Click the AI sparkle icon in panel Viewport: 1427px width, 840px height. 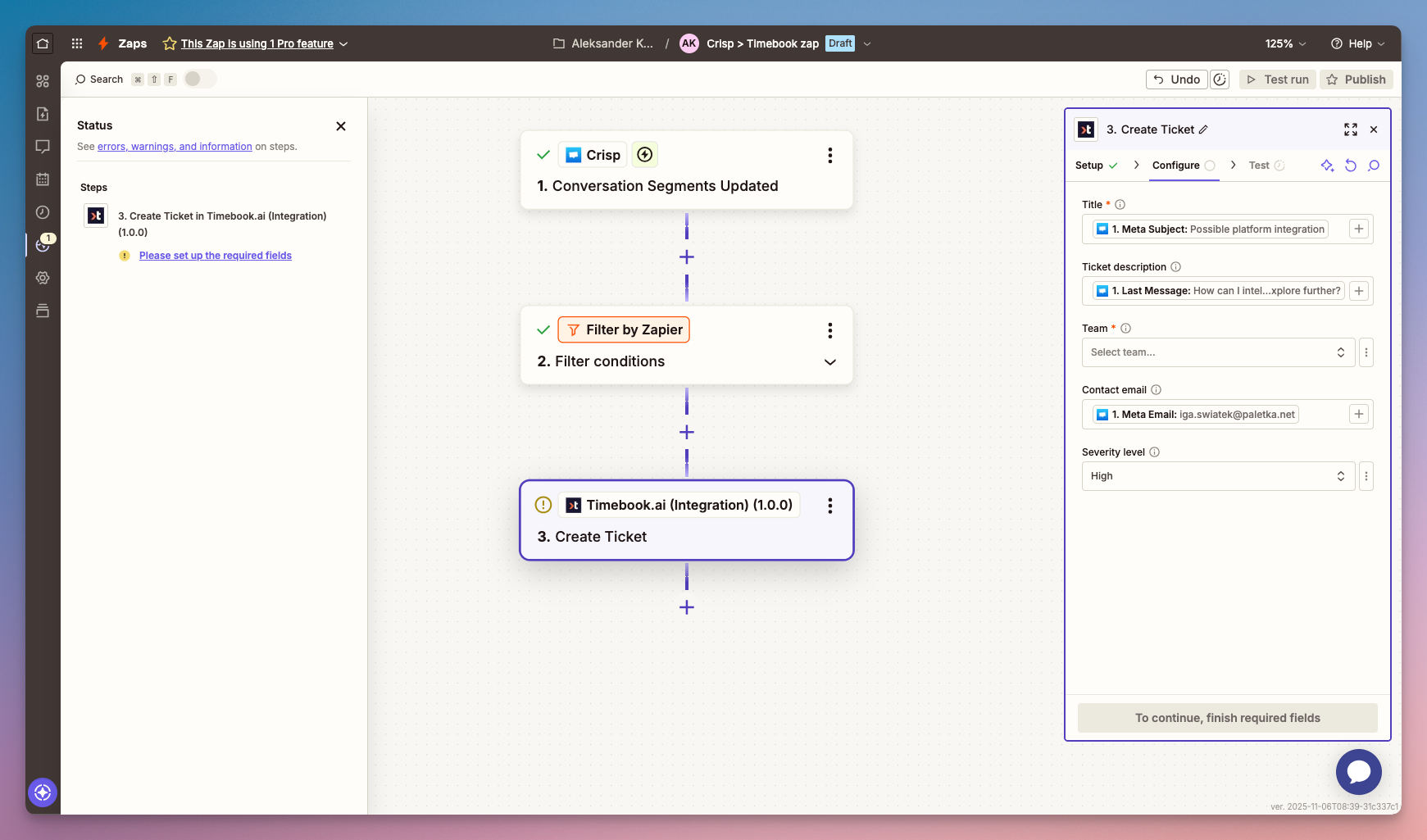pyautogui.click(x=1327, y=166)
